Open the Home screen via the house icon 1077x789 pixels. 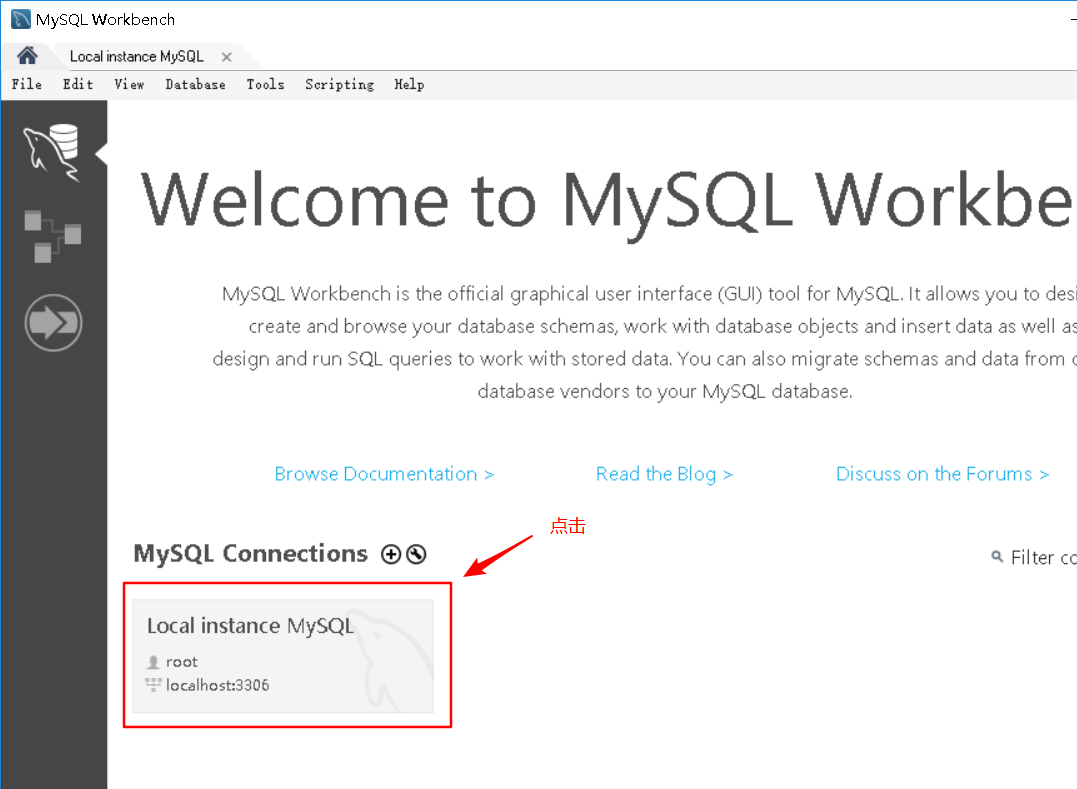pyautogui.click(x=29, y=56)
